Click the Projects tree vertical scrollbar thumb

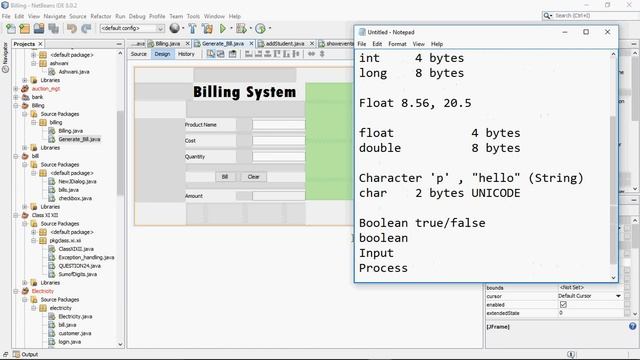click(120, 153)
